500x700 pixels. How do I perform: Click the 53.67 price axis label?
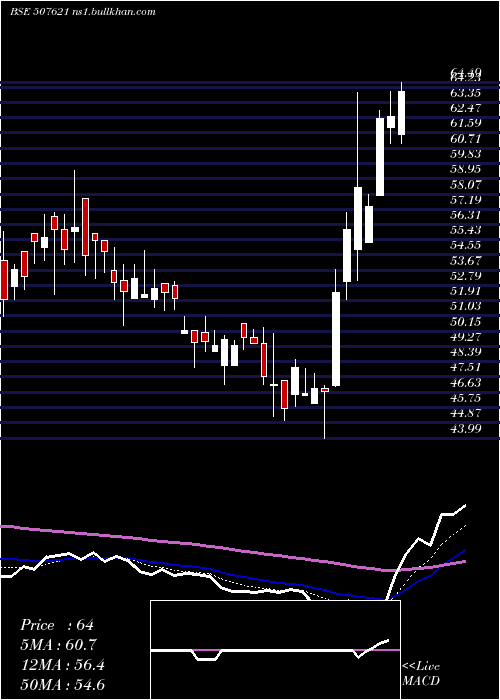pyautogui.click(x=465, y=261)
